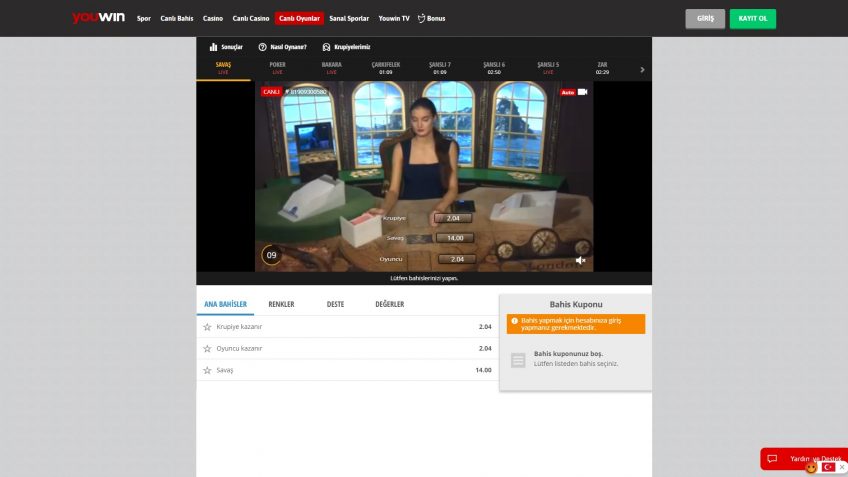Select the ANA BAHİSLER tab
This screenshot has width=848, height=477.
tap(226, 304)
